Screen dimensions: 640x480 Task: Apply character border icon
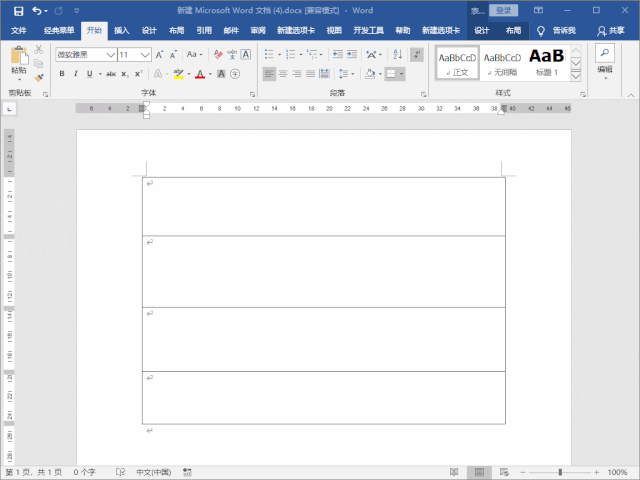pyautogui.click(x=246, y=55)
